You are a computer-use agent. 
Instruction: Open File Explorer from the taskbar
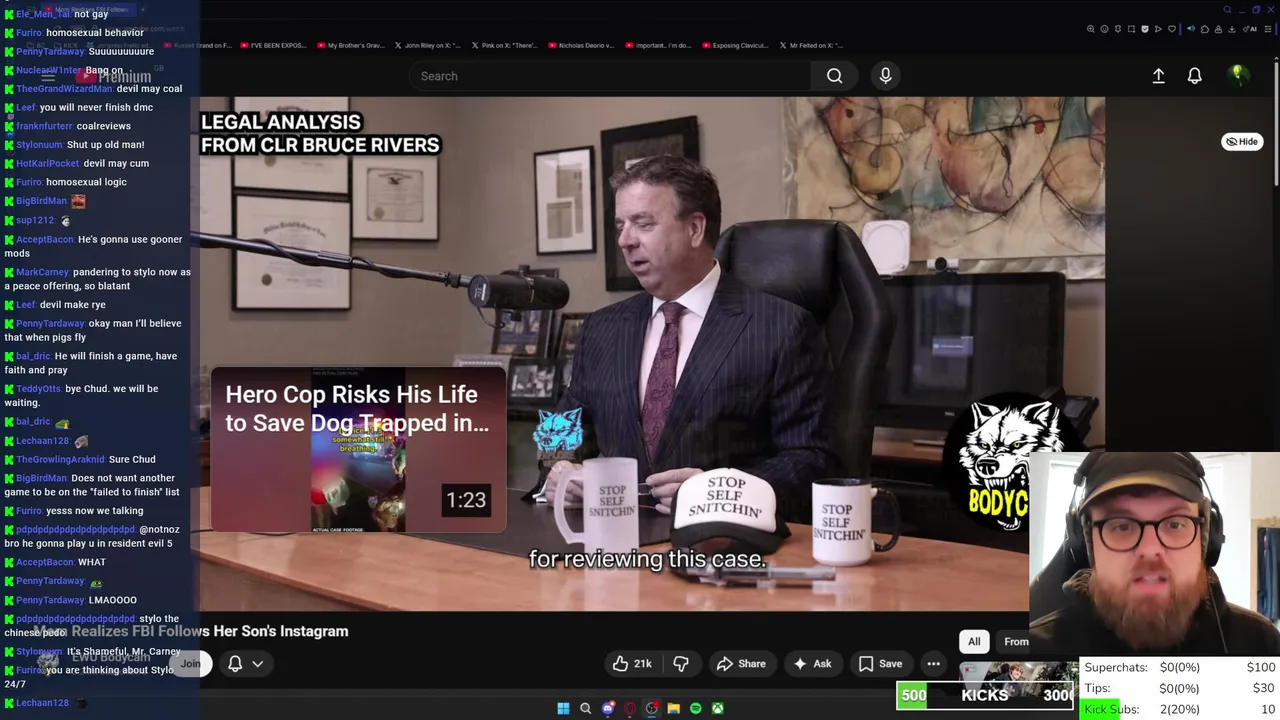[x=674, y=708]
